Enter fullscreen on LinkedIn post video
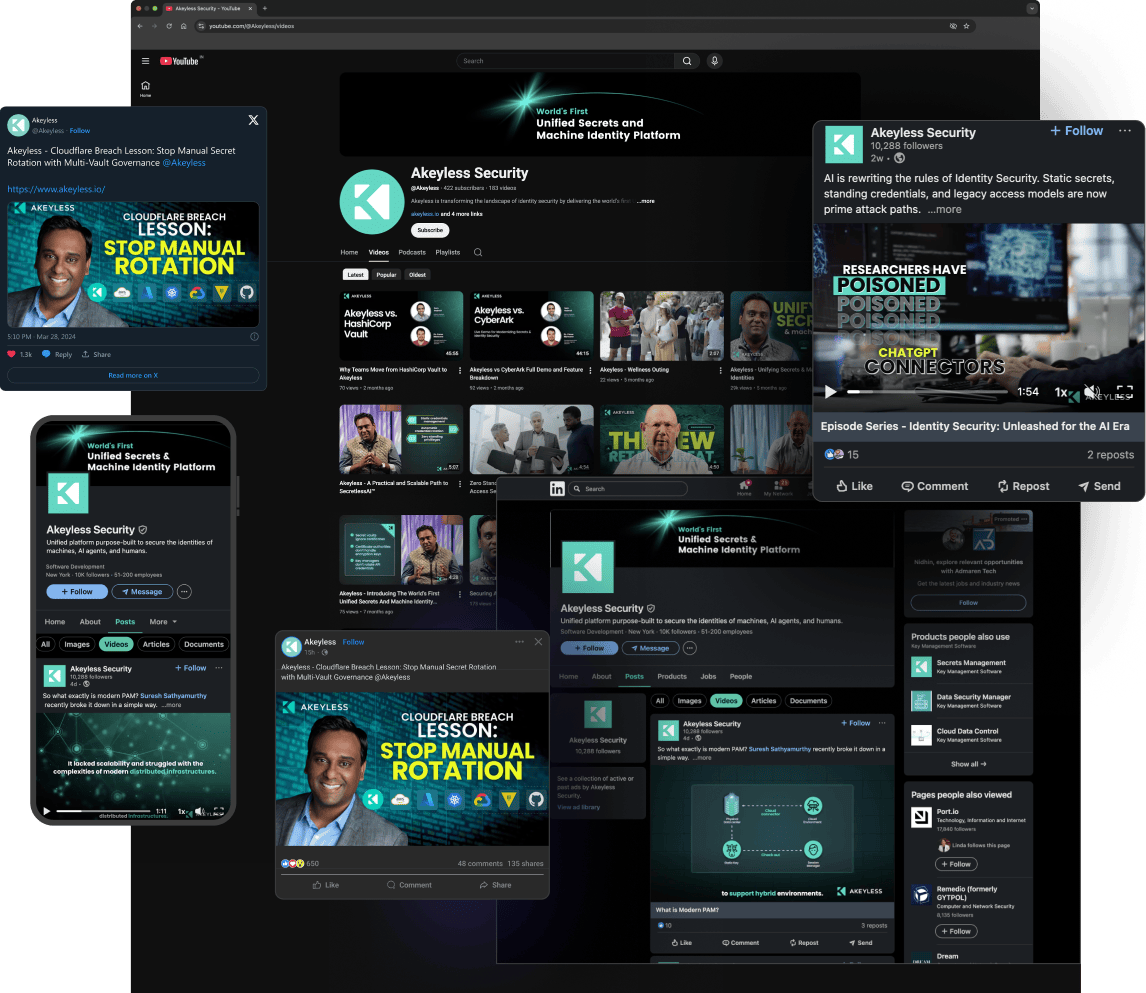Image resolution: width=1146 pixels, height=993 pixels. click(x=1125, y=392)
